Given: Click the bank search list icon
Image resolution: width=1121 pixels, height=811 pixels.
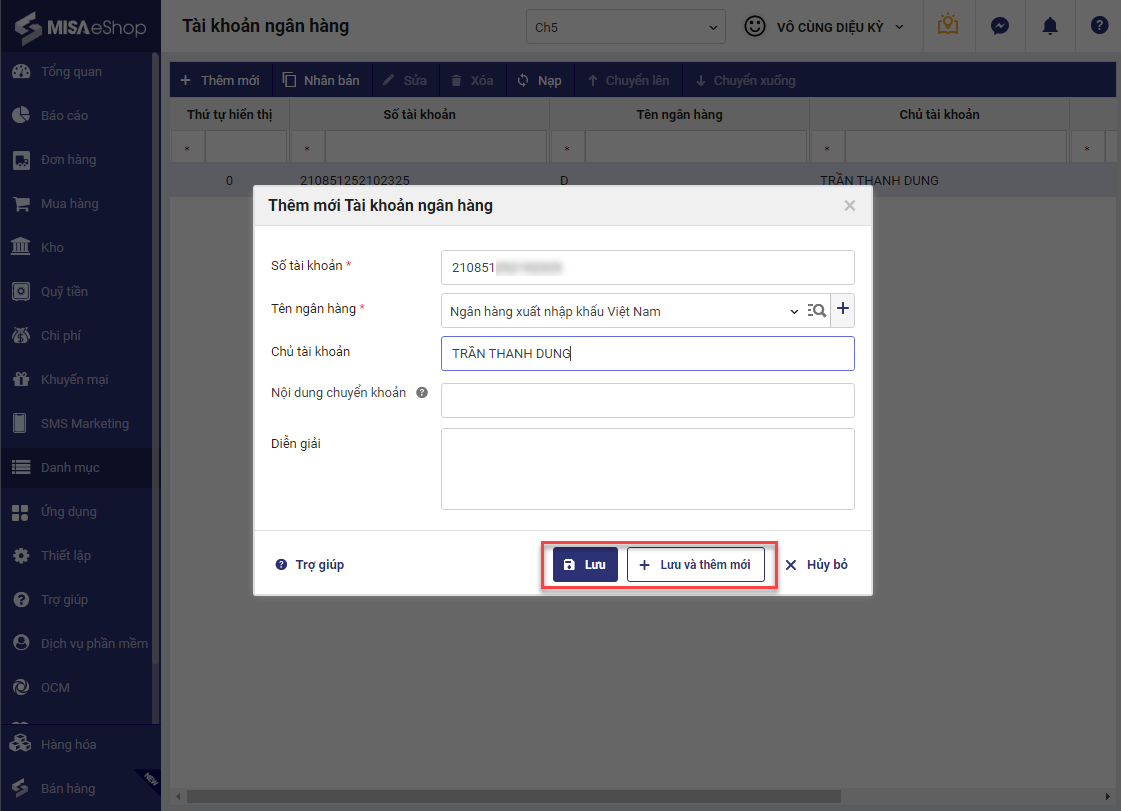Looking at the screenshot, I should click(817, 310).
